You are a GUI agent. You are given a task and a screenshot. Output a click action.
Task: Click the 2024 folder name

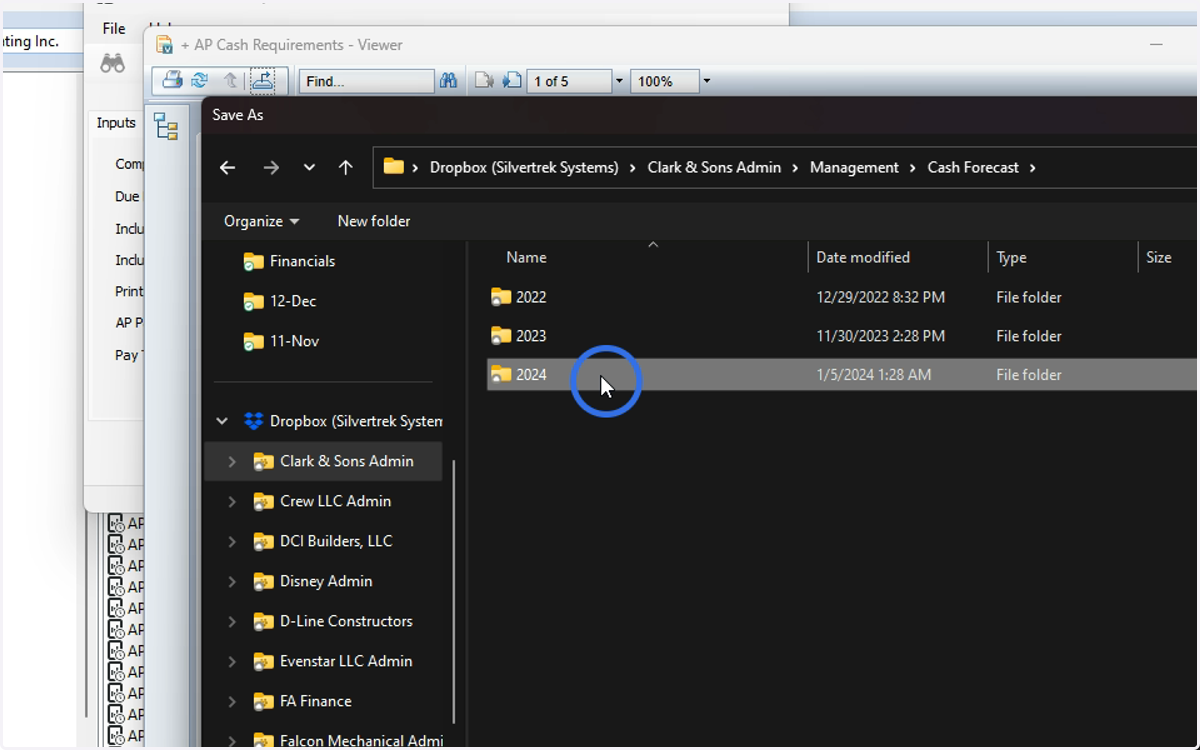click(x=531, y=375)
